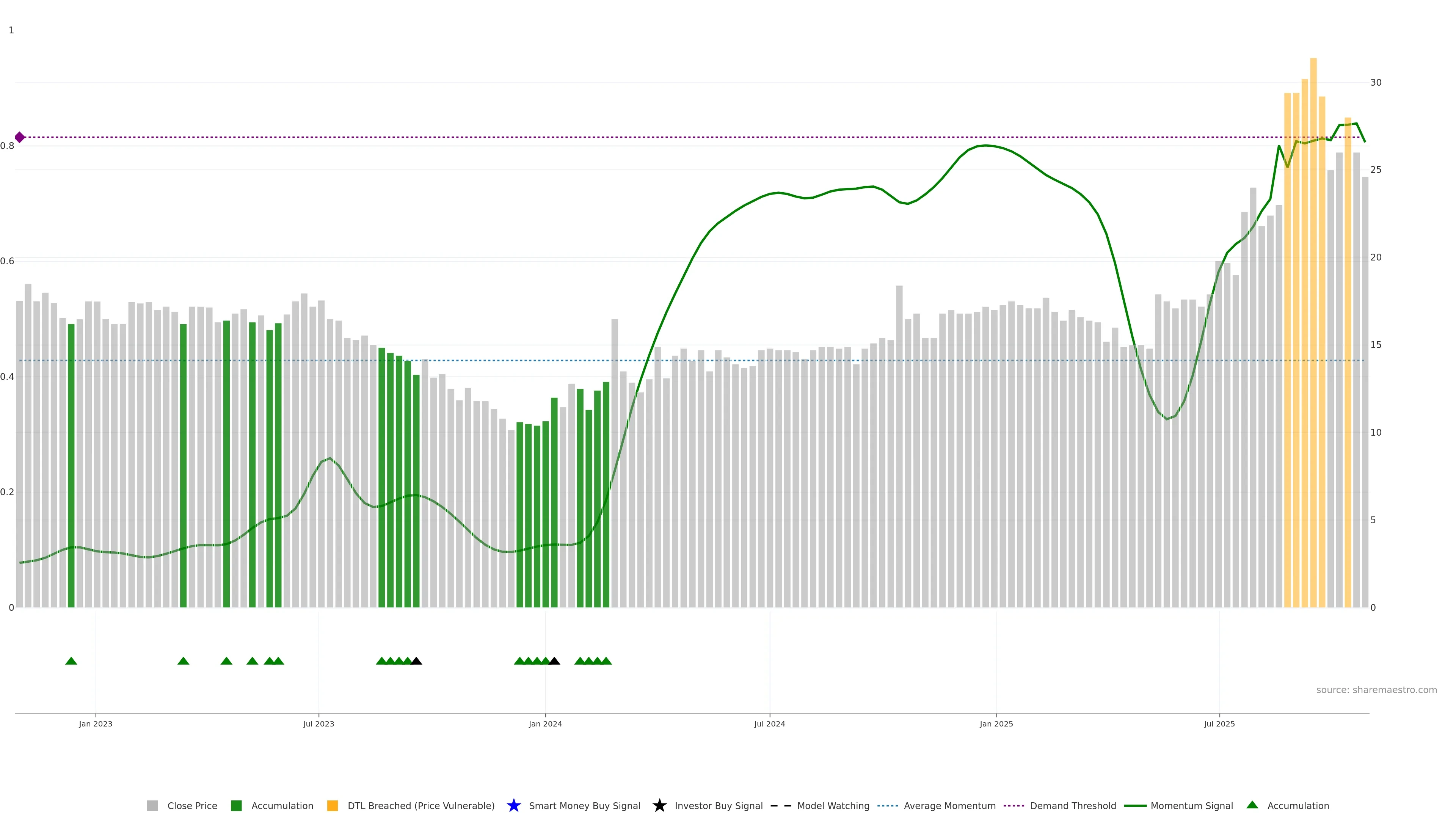
Task: Click the Jan 2023 axis label
Action: tap(96, 724)
